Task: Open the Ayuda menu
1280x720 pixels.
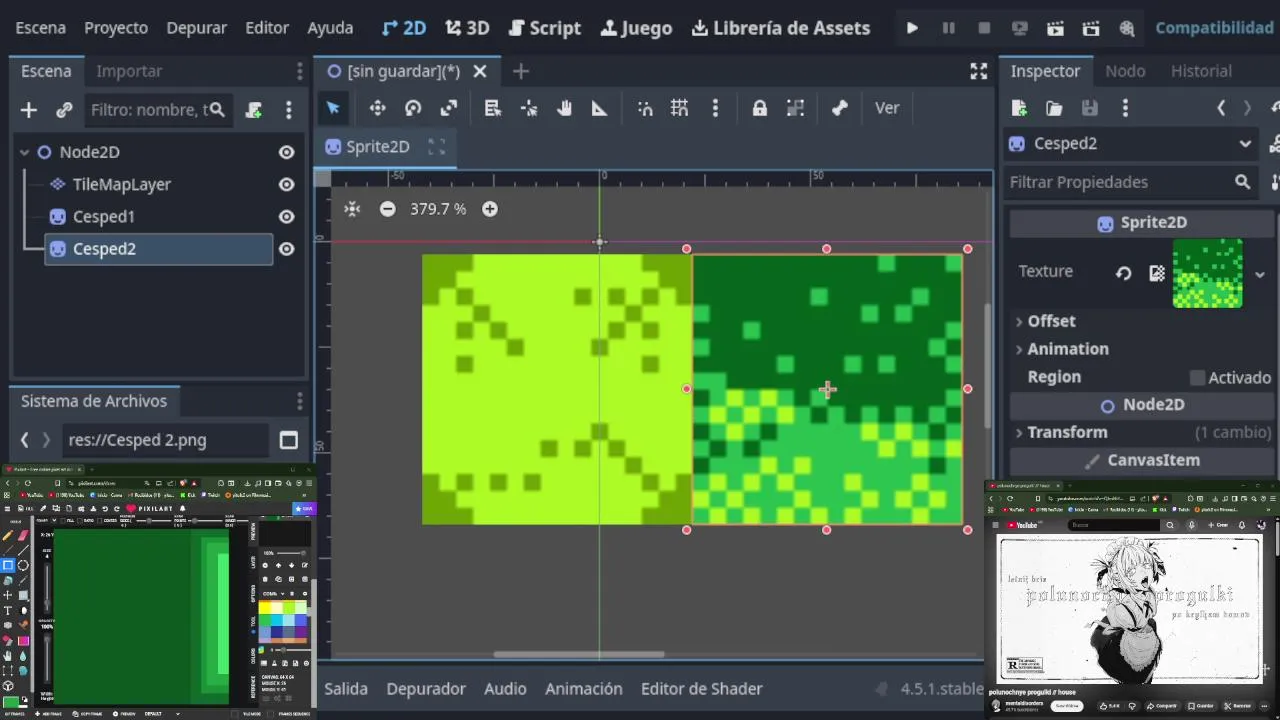Action: [330, 28]
